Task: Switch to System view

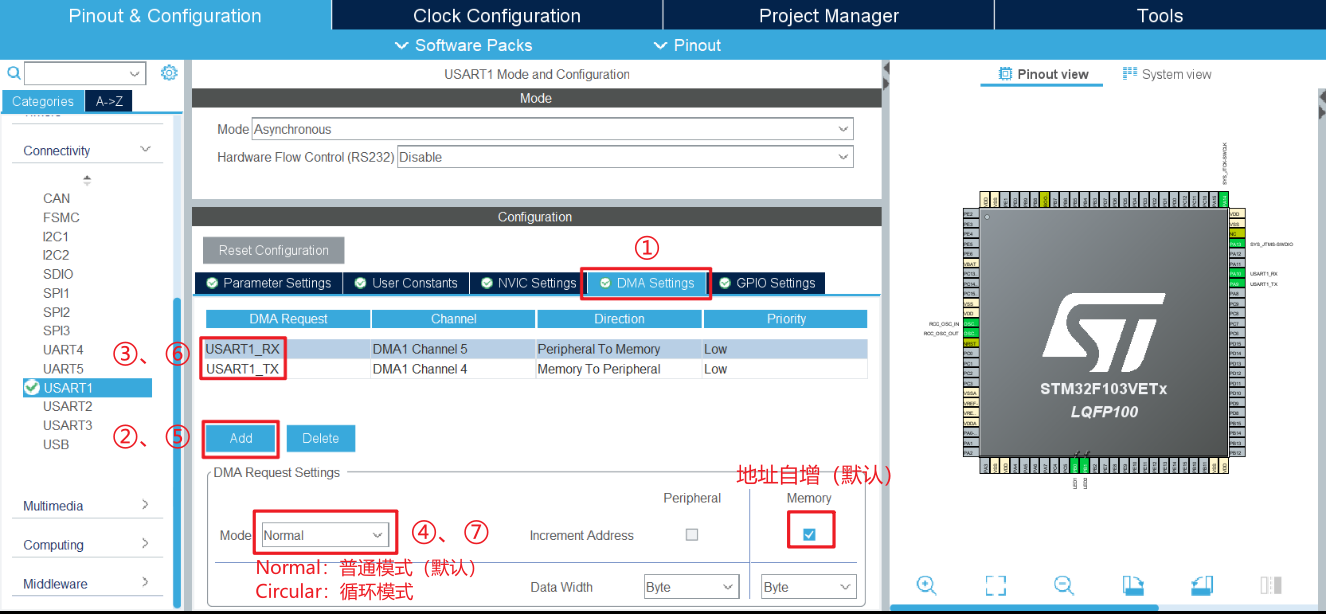Action: [1166, 73]
